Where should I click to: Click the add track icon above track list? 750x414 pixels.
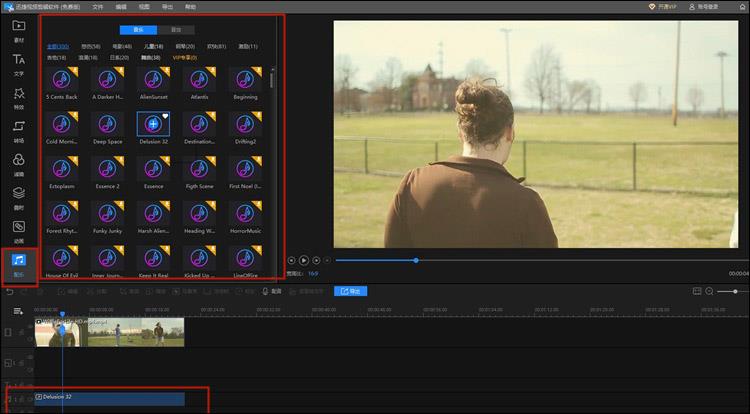[19, 311]
